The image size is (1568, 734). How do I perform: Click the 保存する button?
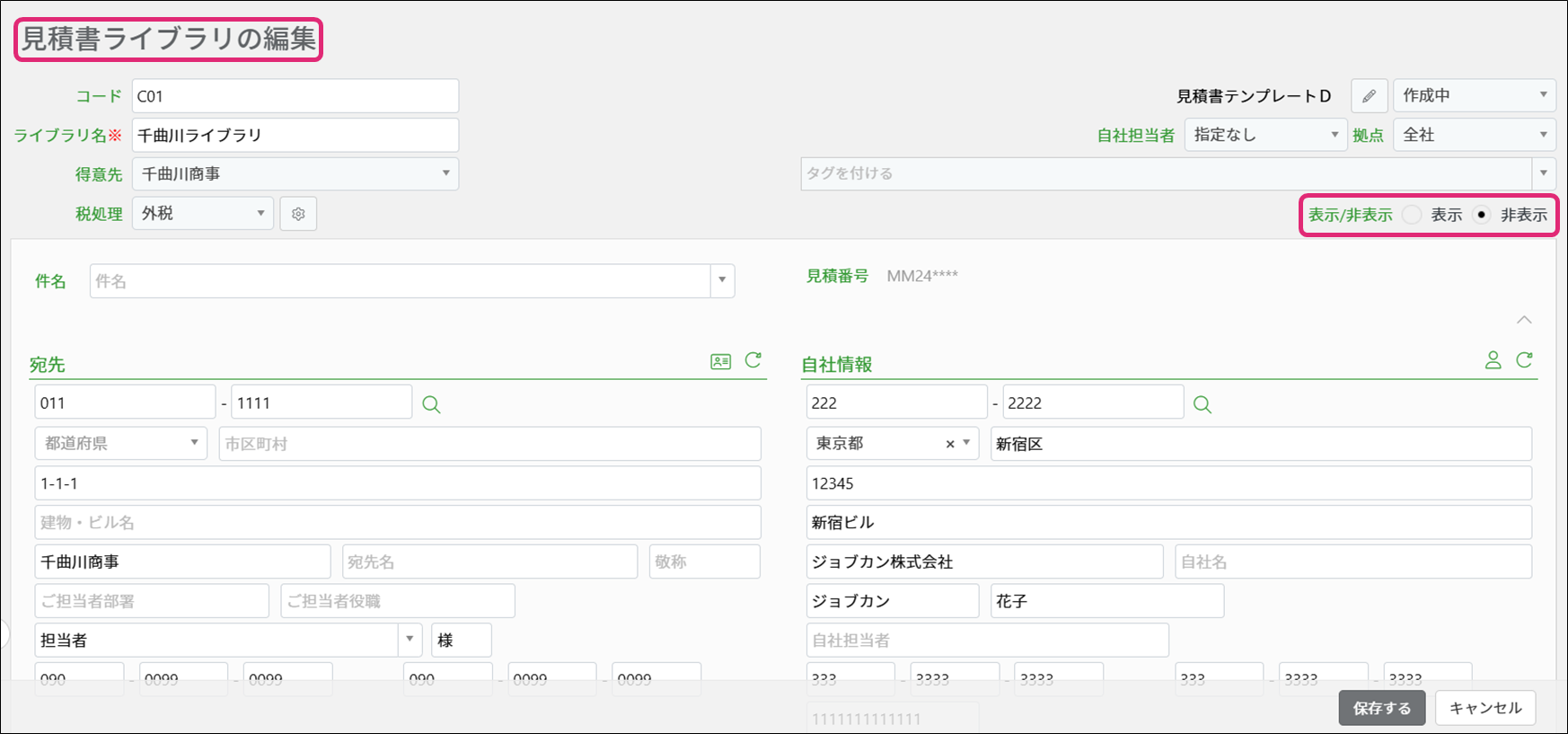click(1381, 708)
